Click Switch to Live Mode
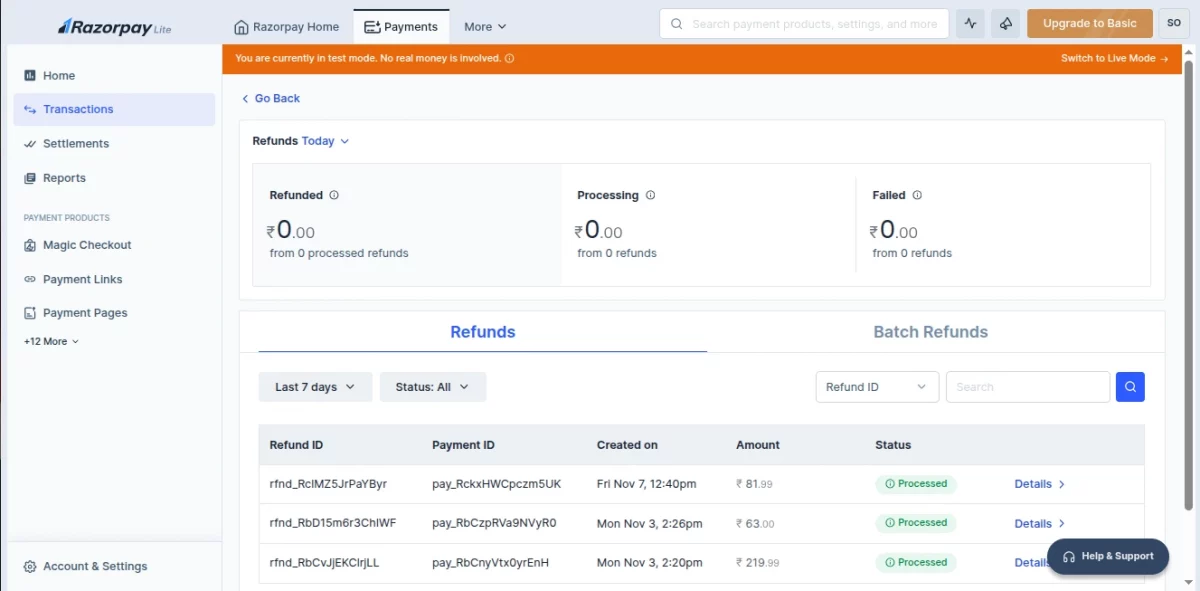The height and width of the screenshot is (591, 1200). click(1109, 58)
